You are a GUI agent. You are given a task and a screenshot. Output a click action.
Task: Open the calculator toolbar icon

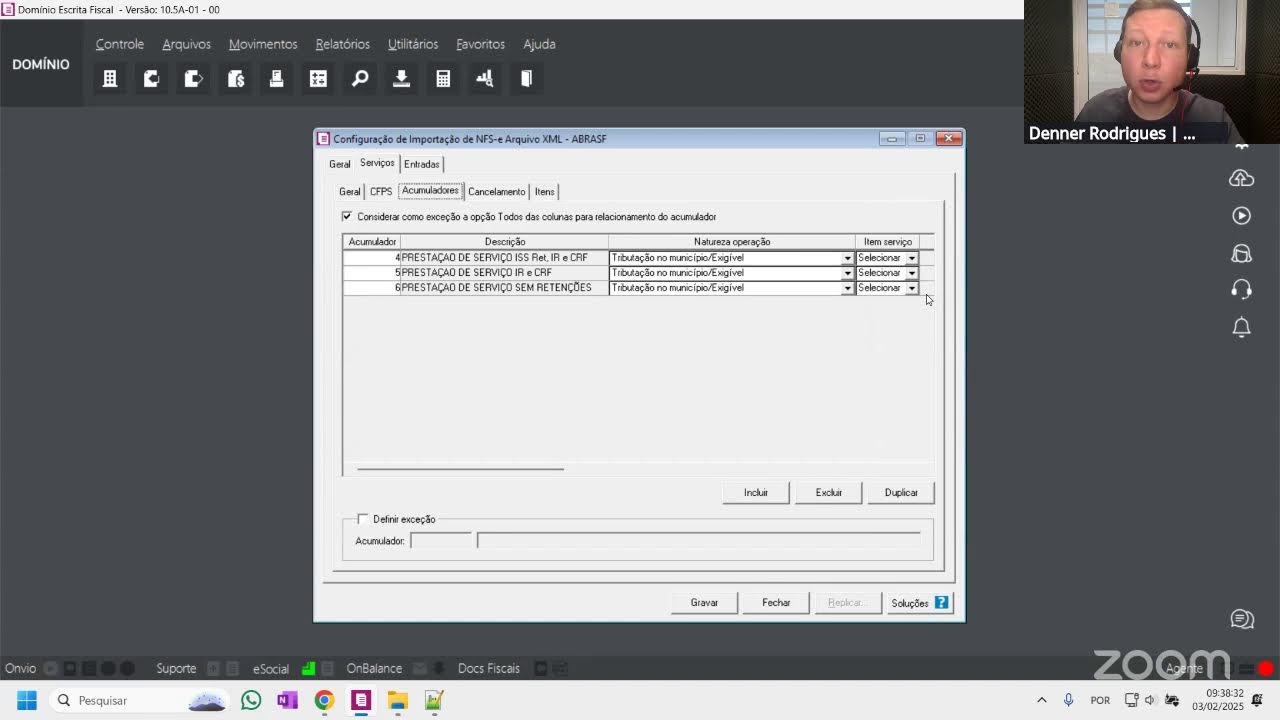click(443, 79)
